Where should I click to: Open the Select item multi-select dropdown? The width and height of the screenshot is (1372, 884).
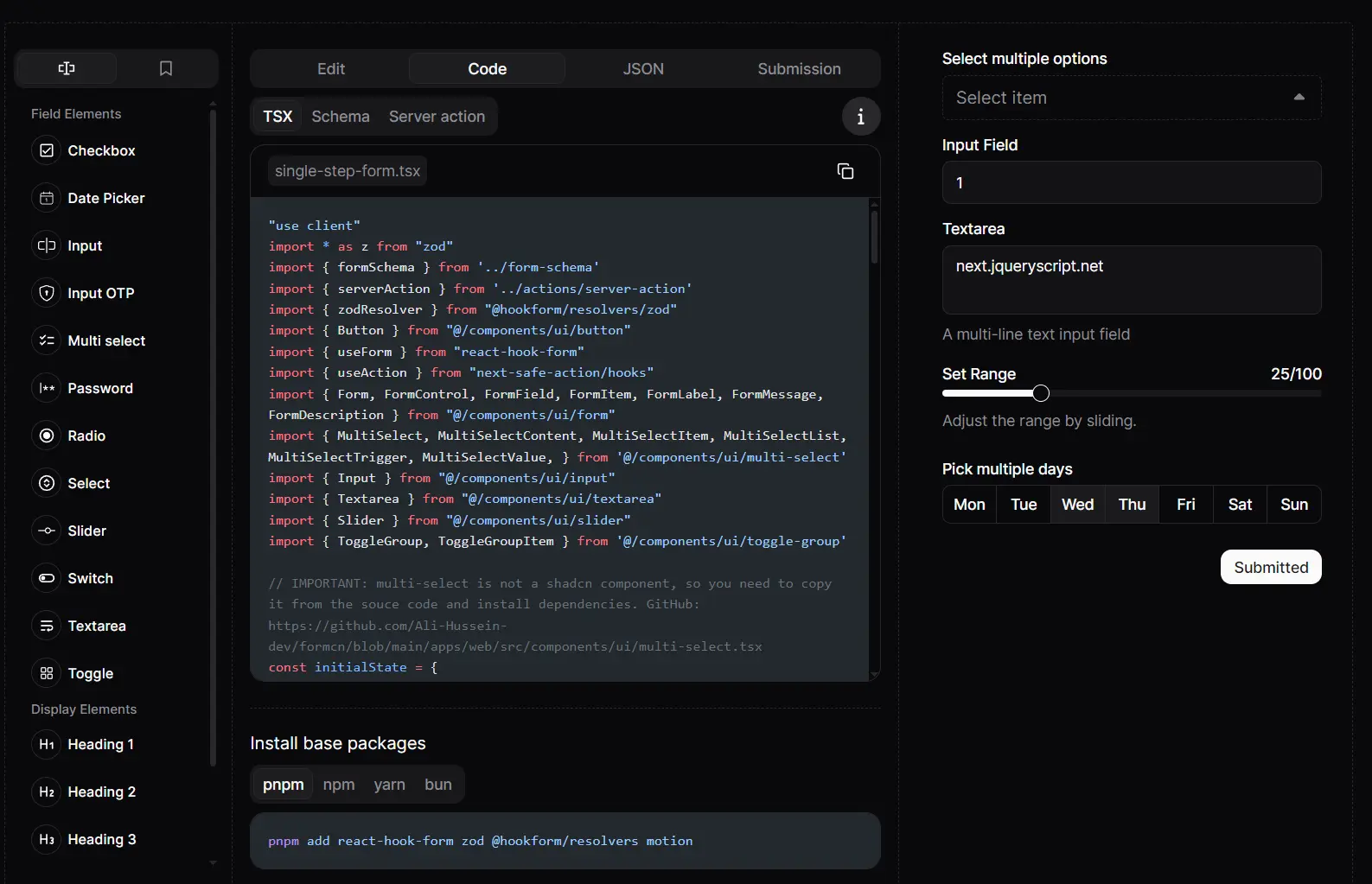[x=1131, y=98]
